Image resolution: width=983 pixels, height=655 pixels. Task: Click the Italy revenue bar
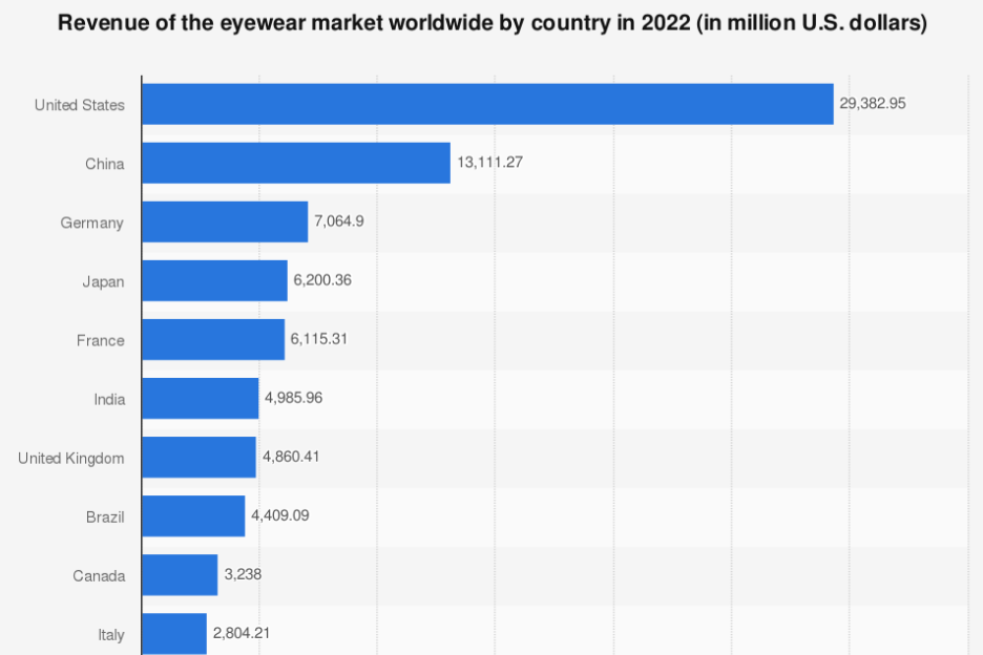click(x=174, y=634)
